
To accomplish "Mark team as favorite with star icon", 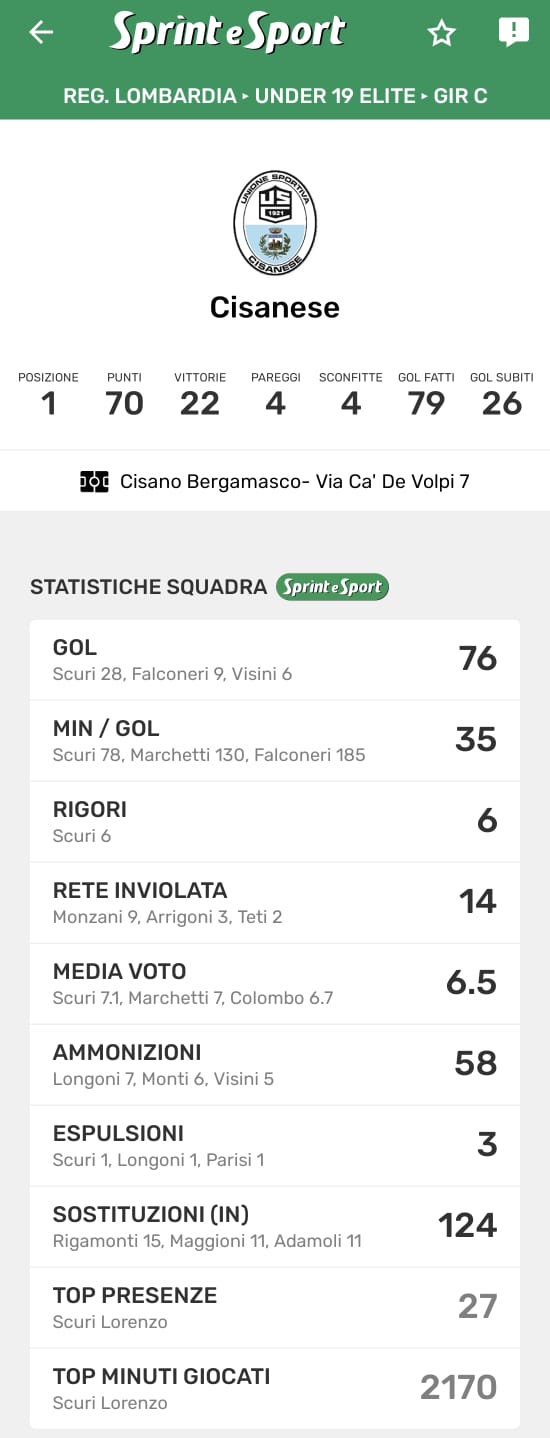I will 441,33.
